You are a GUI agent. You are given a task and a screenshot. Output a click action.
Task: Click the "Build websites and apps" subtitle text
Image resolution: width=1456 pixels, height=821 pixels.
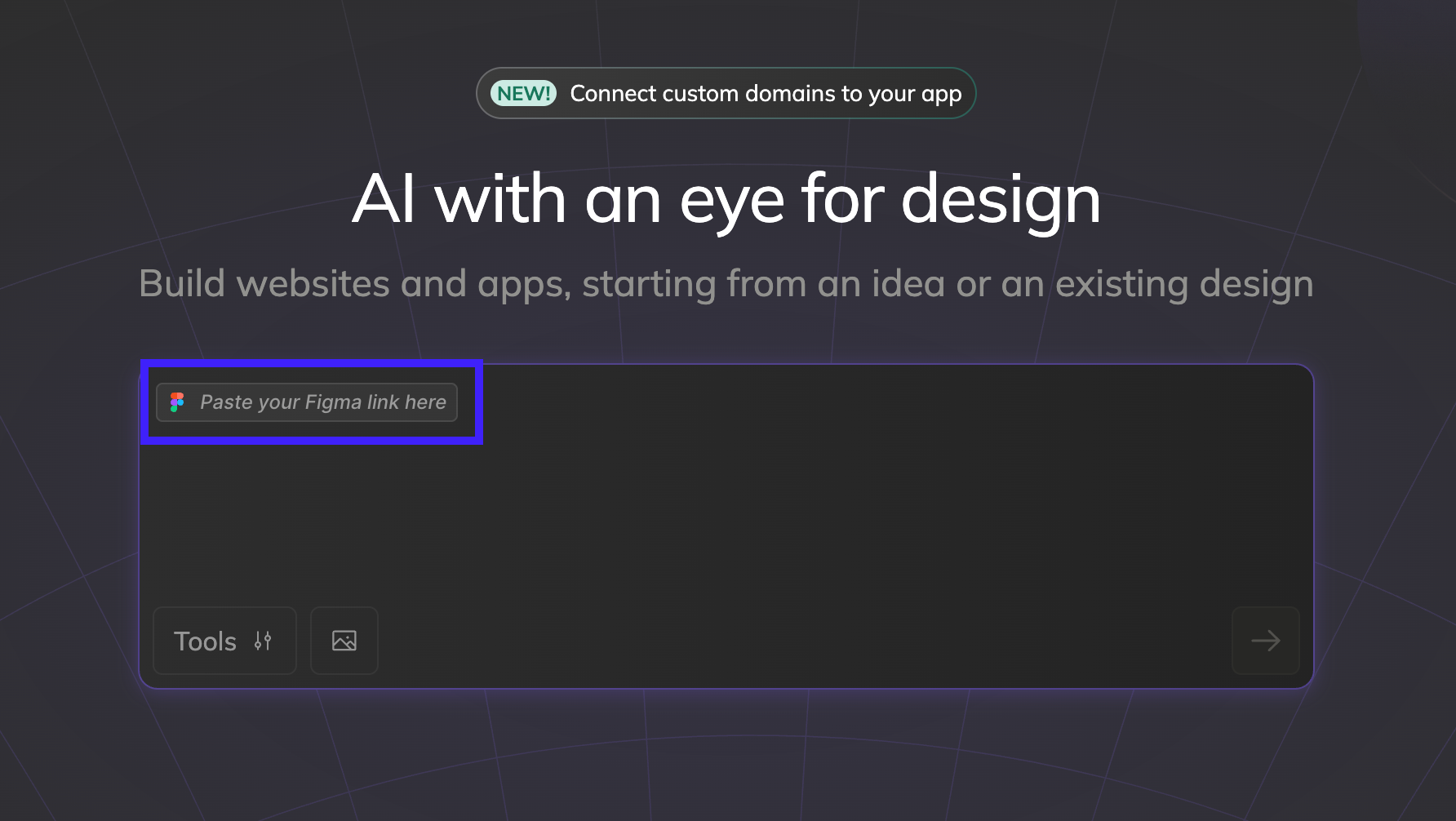726,284
